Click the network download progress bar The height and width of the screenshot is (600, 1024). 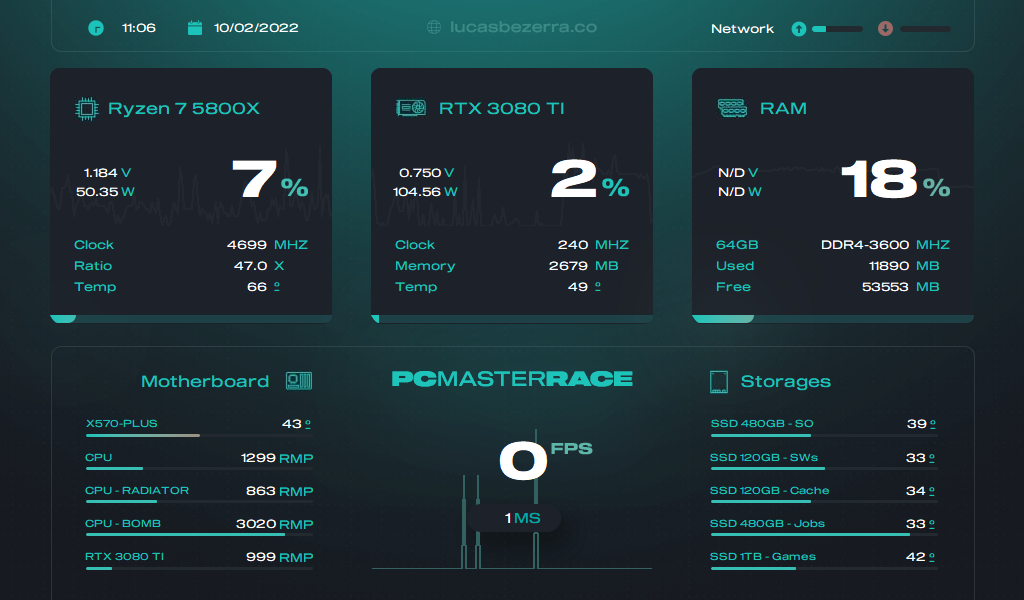coord(925,29)
